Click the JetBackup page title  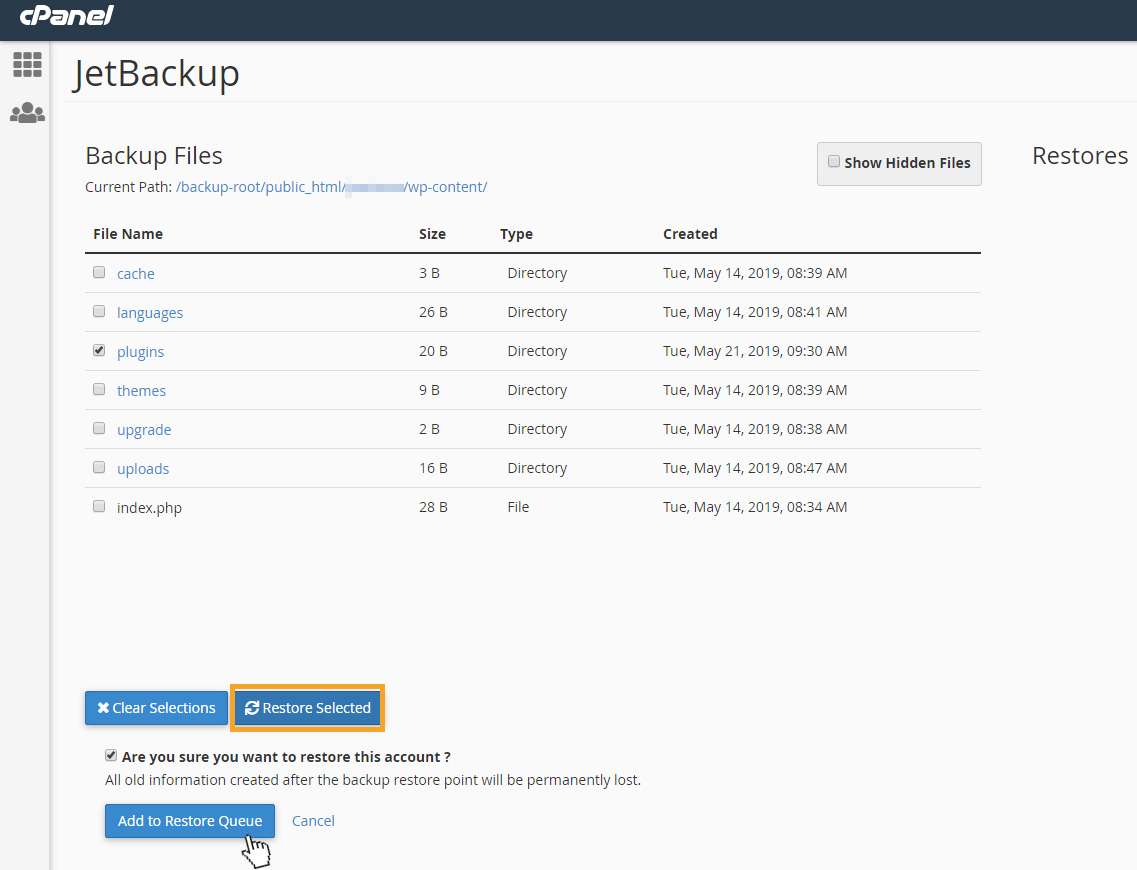coord(156,74)
